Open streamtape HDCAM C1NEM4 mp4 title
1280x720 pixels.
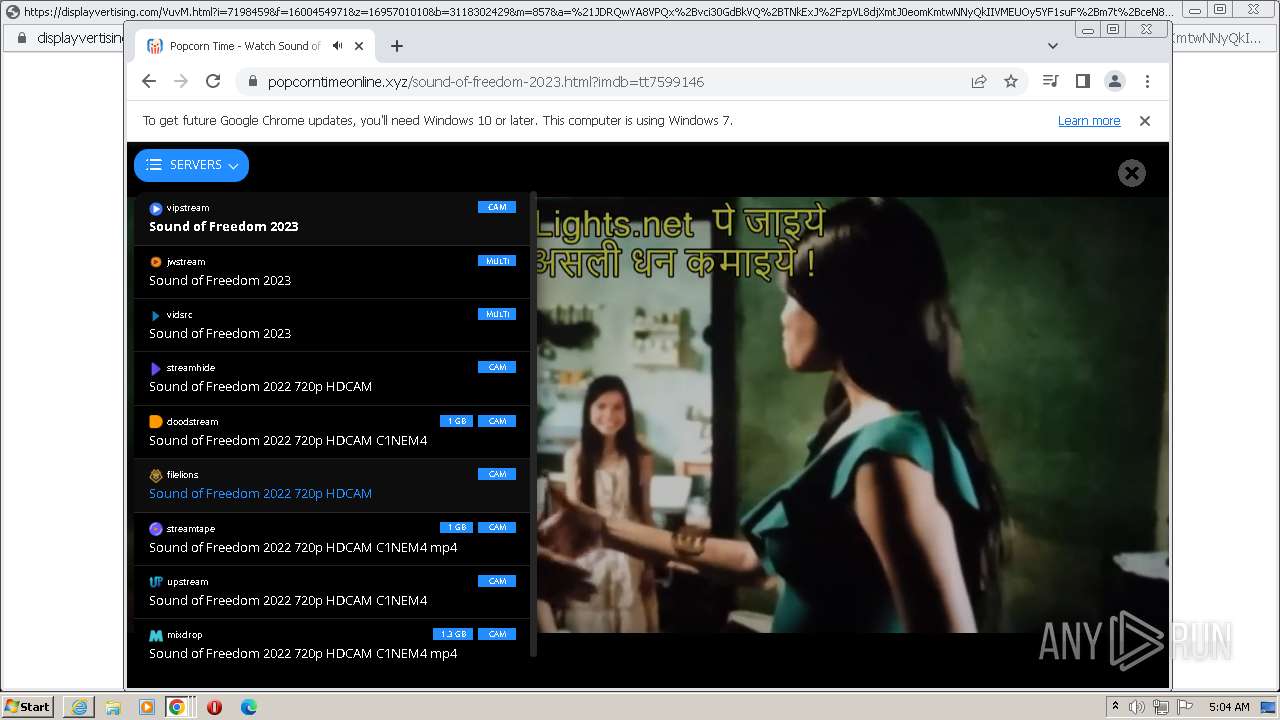coord(303,547)
